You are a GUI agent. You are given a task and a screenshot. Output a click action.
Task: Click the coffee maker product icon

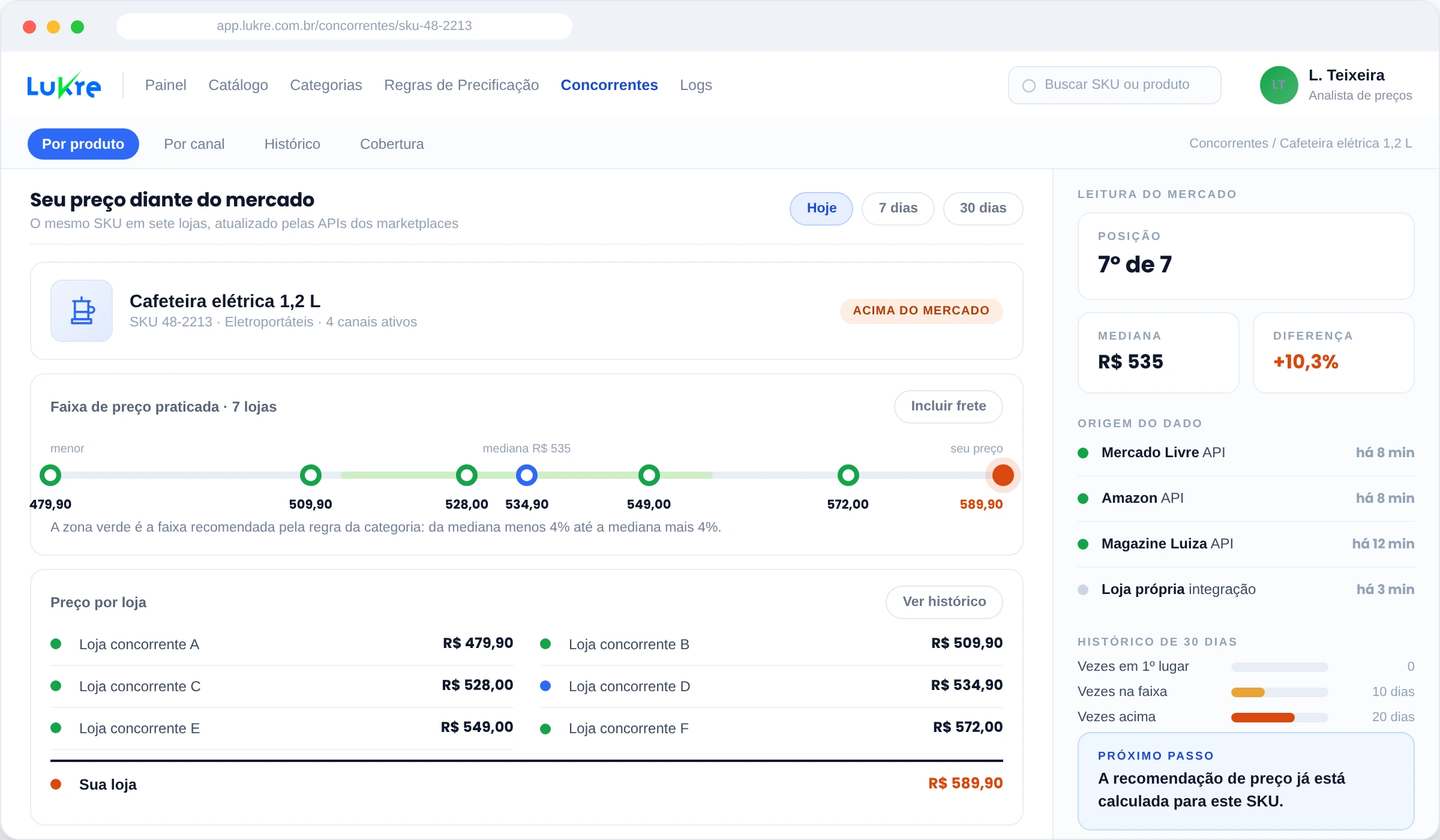pyautogui.click(x=82, y=311)
